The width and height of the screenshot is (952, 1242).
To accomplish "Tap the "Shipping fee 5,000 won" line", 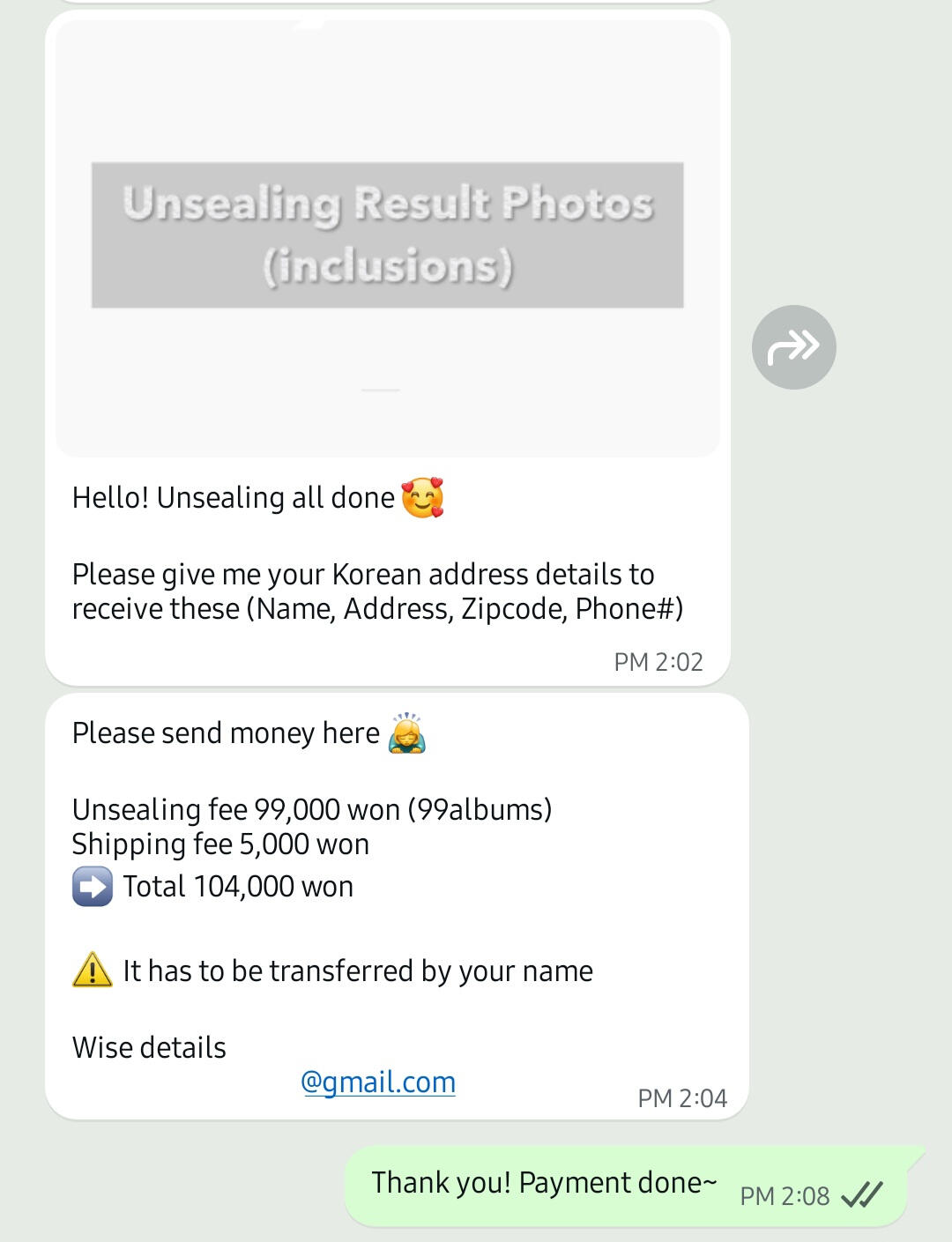I will [220, 844].
